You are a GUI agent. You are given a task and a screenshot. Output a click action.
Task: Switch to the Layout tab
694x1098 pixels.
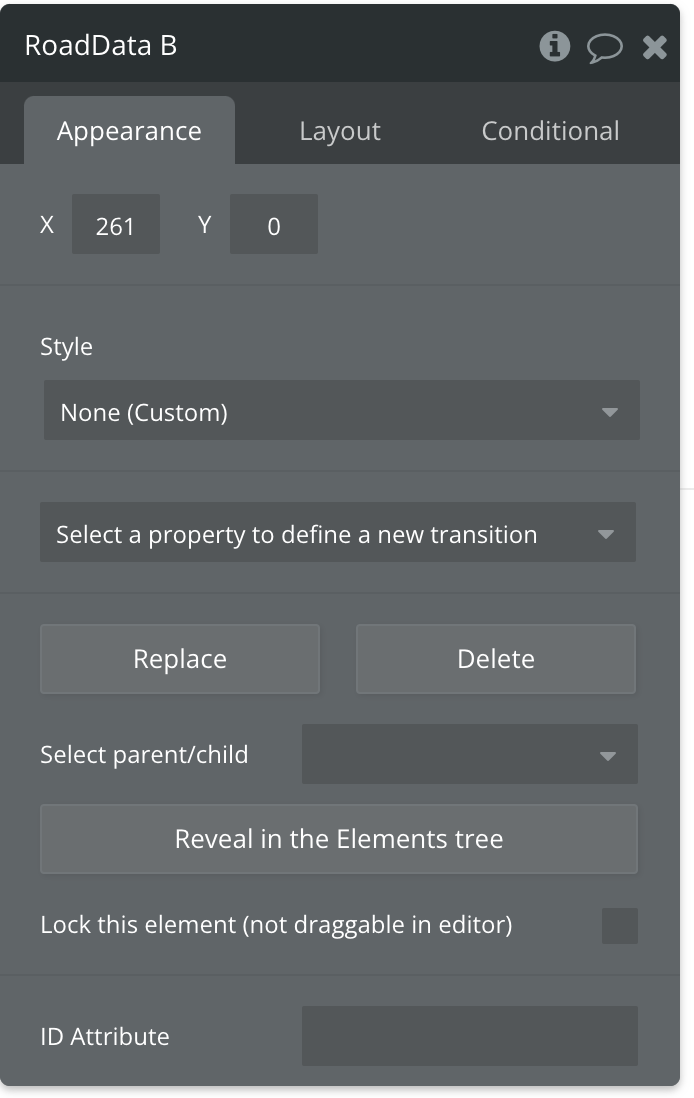(x=340, y=131)
